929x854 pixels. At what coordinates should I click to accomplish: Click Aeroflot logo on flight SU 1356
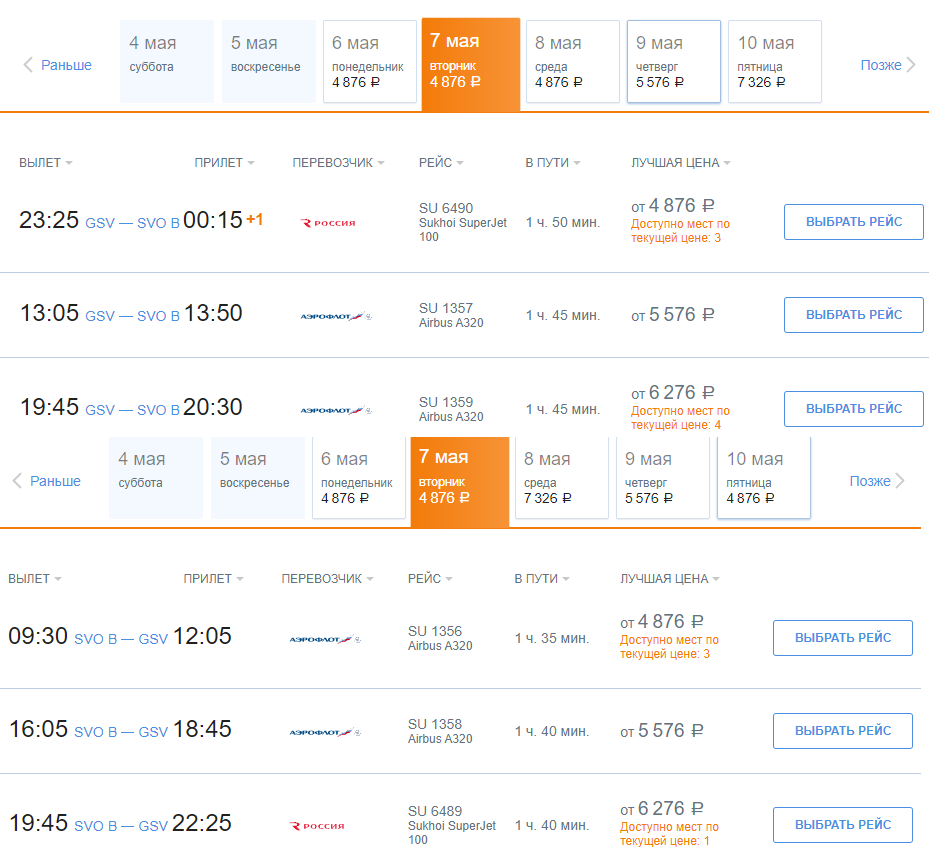coord(325,639)
